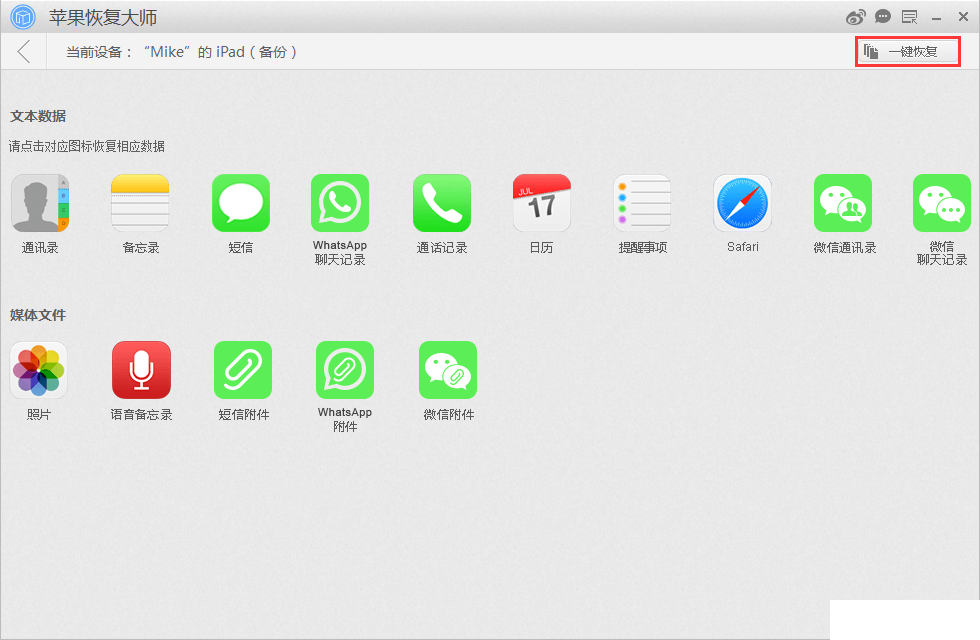Open the 备忘录 notes icon

[x=140, y=203]
